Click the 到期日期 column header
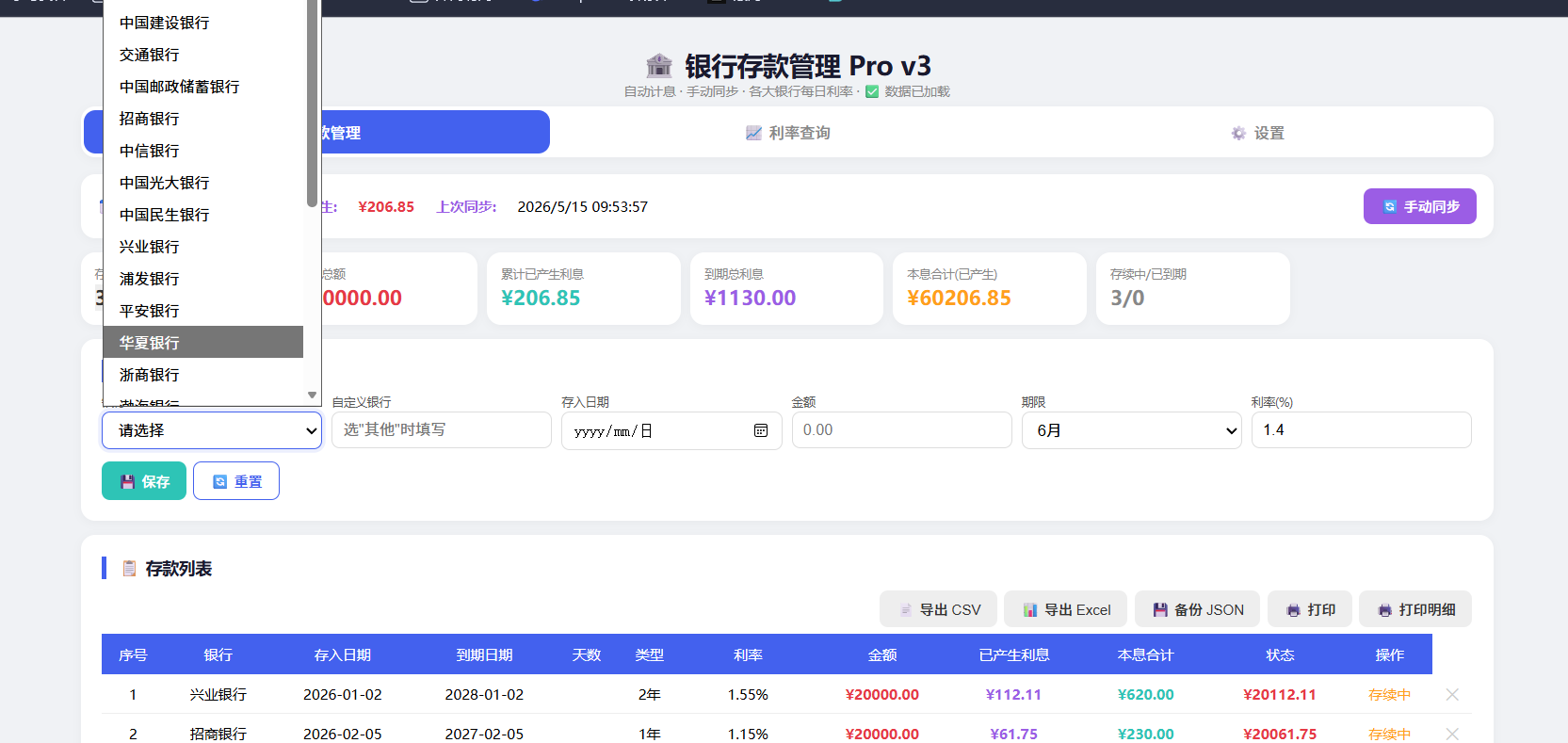Screen dimensions: 1568x743 pyautogui.click(x=484, y=654)
